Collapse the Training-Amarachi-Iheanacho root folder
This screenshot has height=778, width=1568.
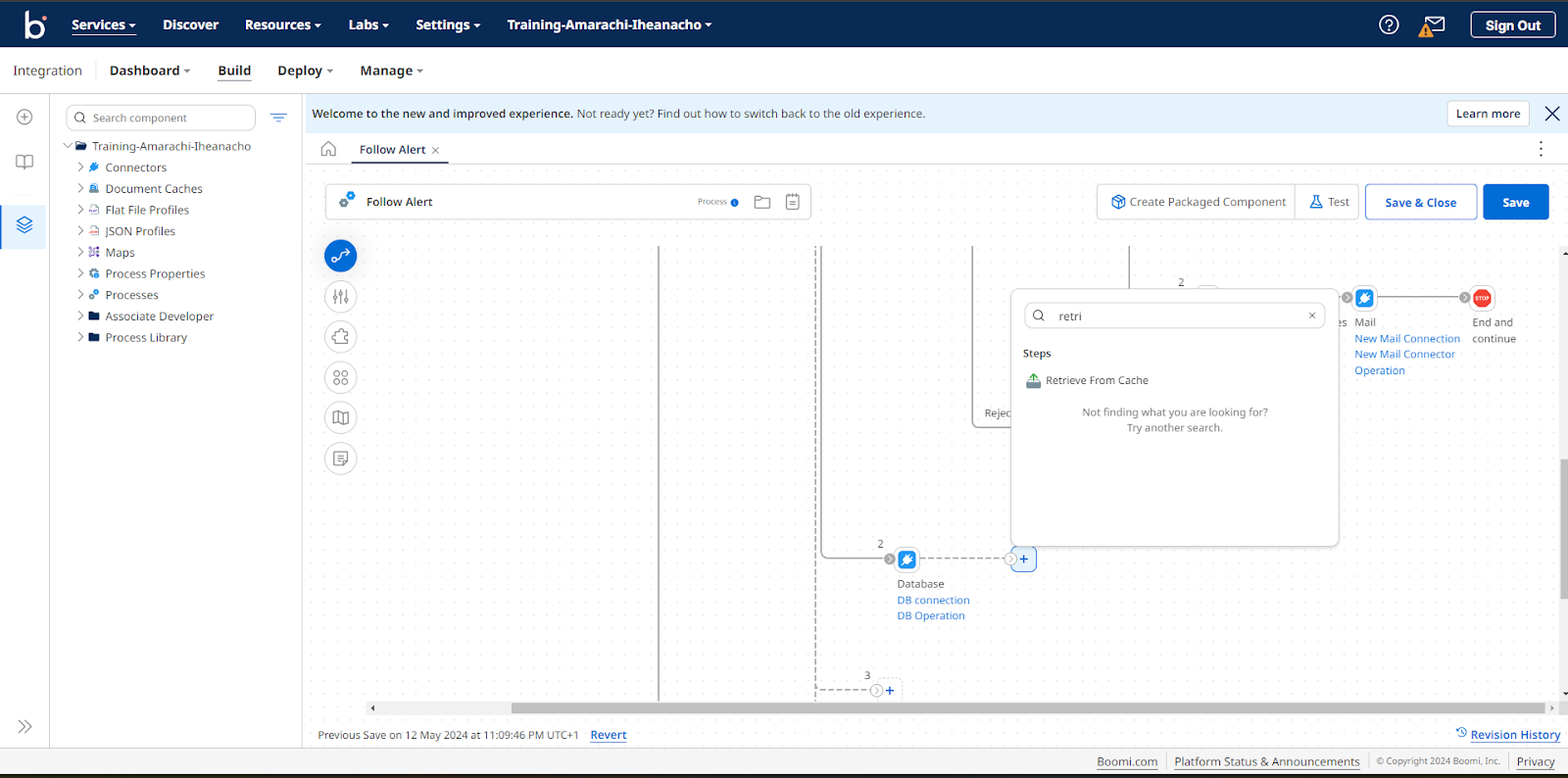click(x=68, y=146)
